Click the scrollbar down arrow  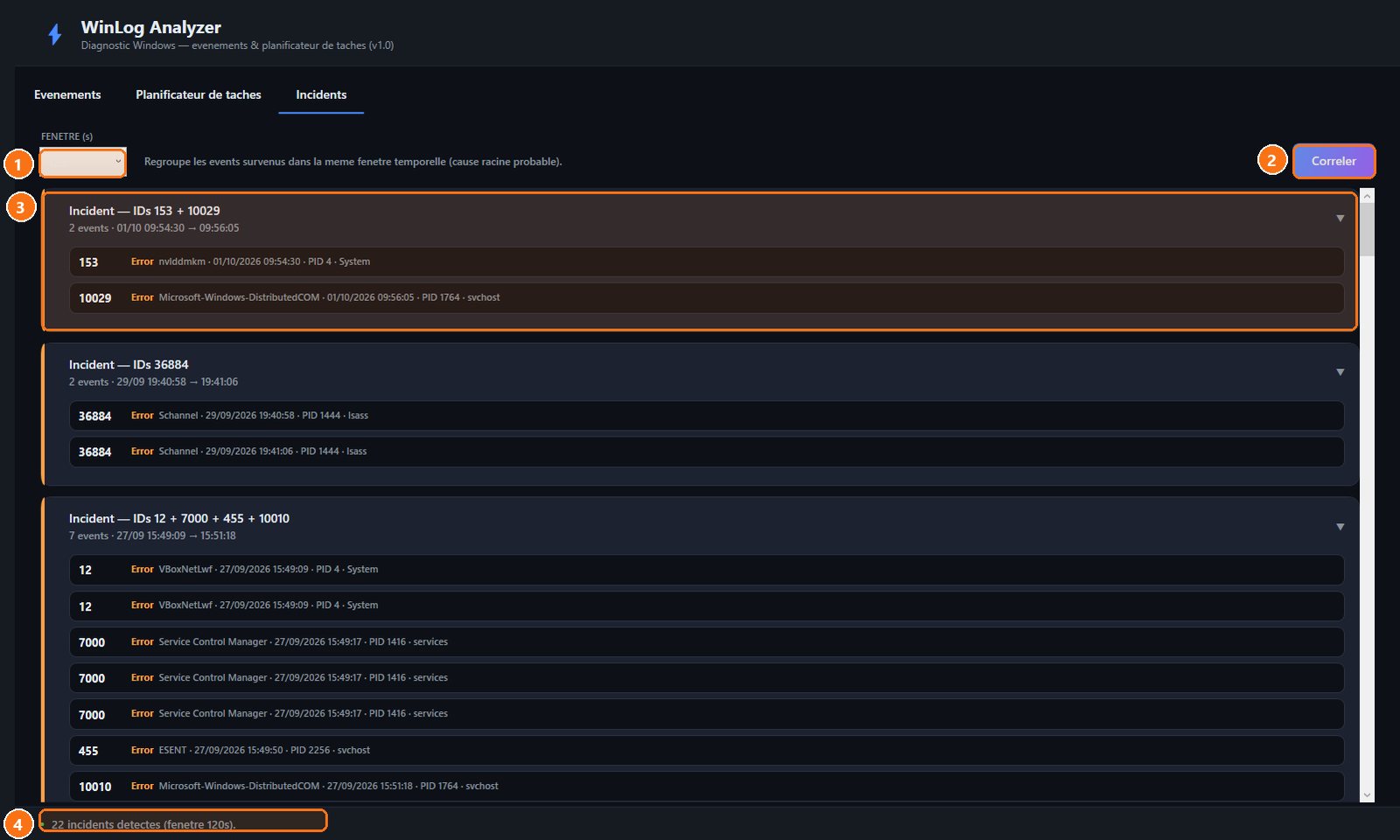click(1367, 795)
